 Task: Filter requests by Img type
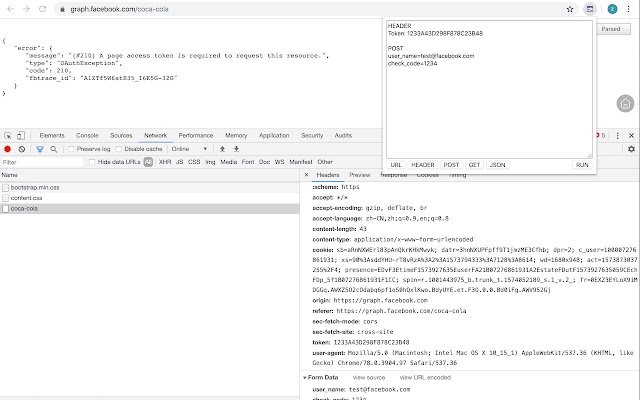[210, 162]
